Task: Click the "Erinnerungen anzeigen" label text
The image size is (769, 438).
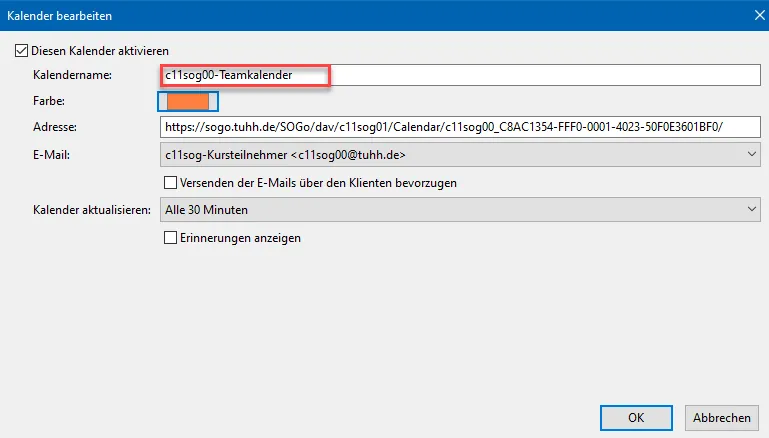Action: [240, 238]
